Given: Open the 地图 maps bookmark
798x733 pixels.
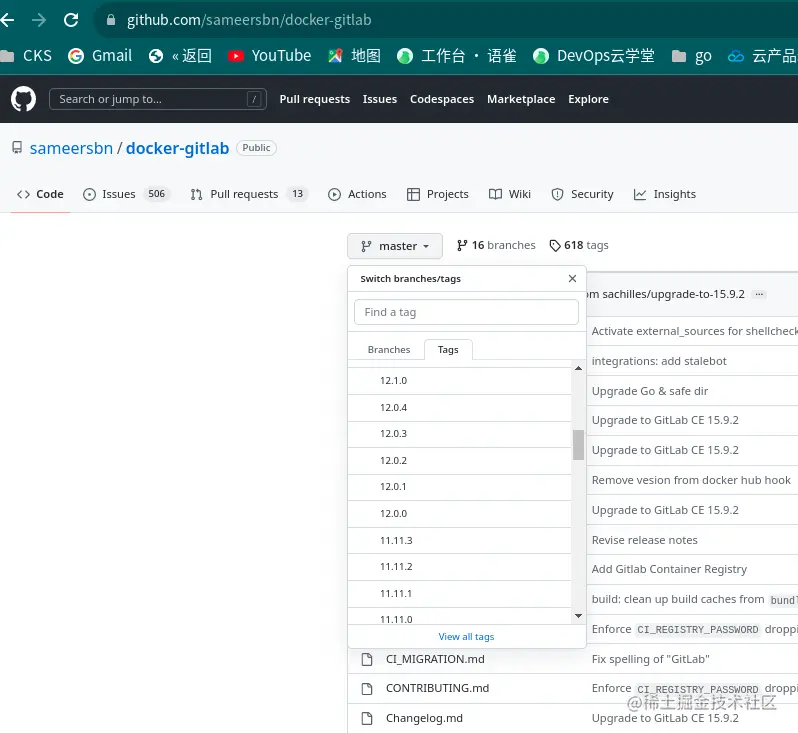Looking at the screenshot, I should click(x=354, y=55).
